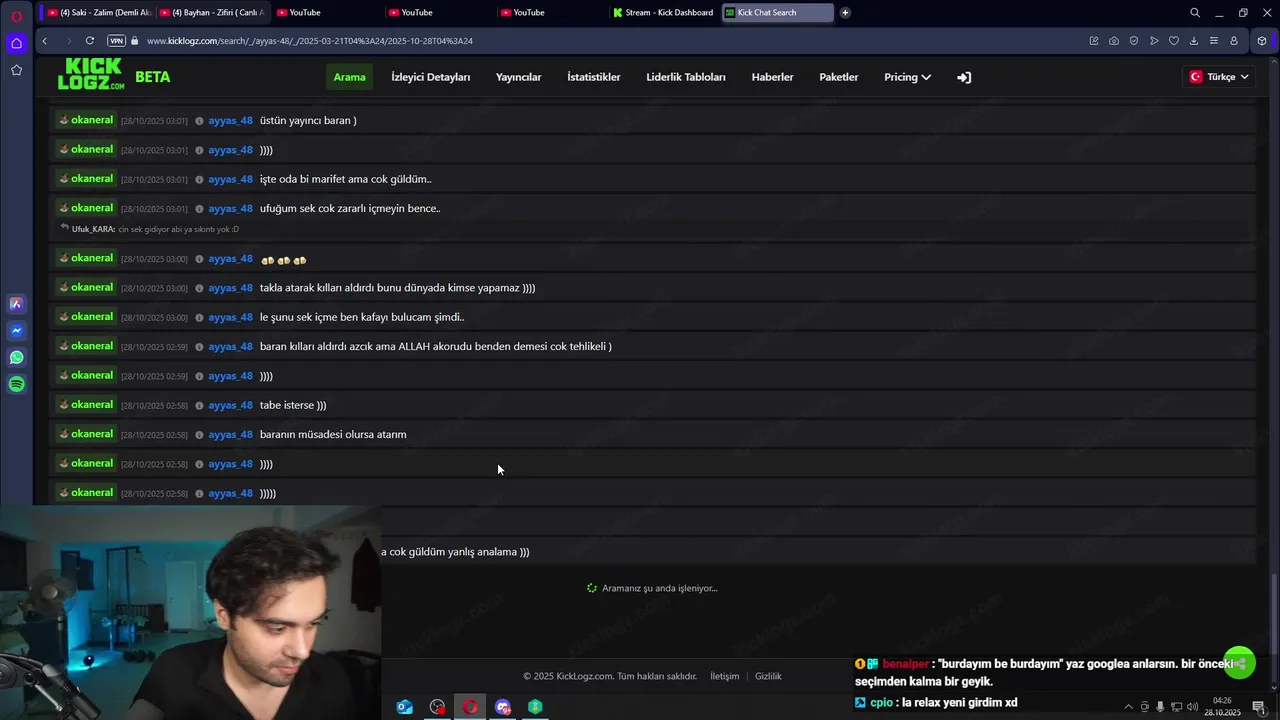Open extensions cube icon
1280x720 pixels.
click(1262, 41)
